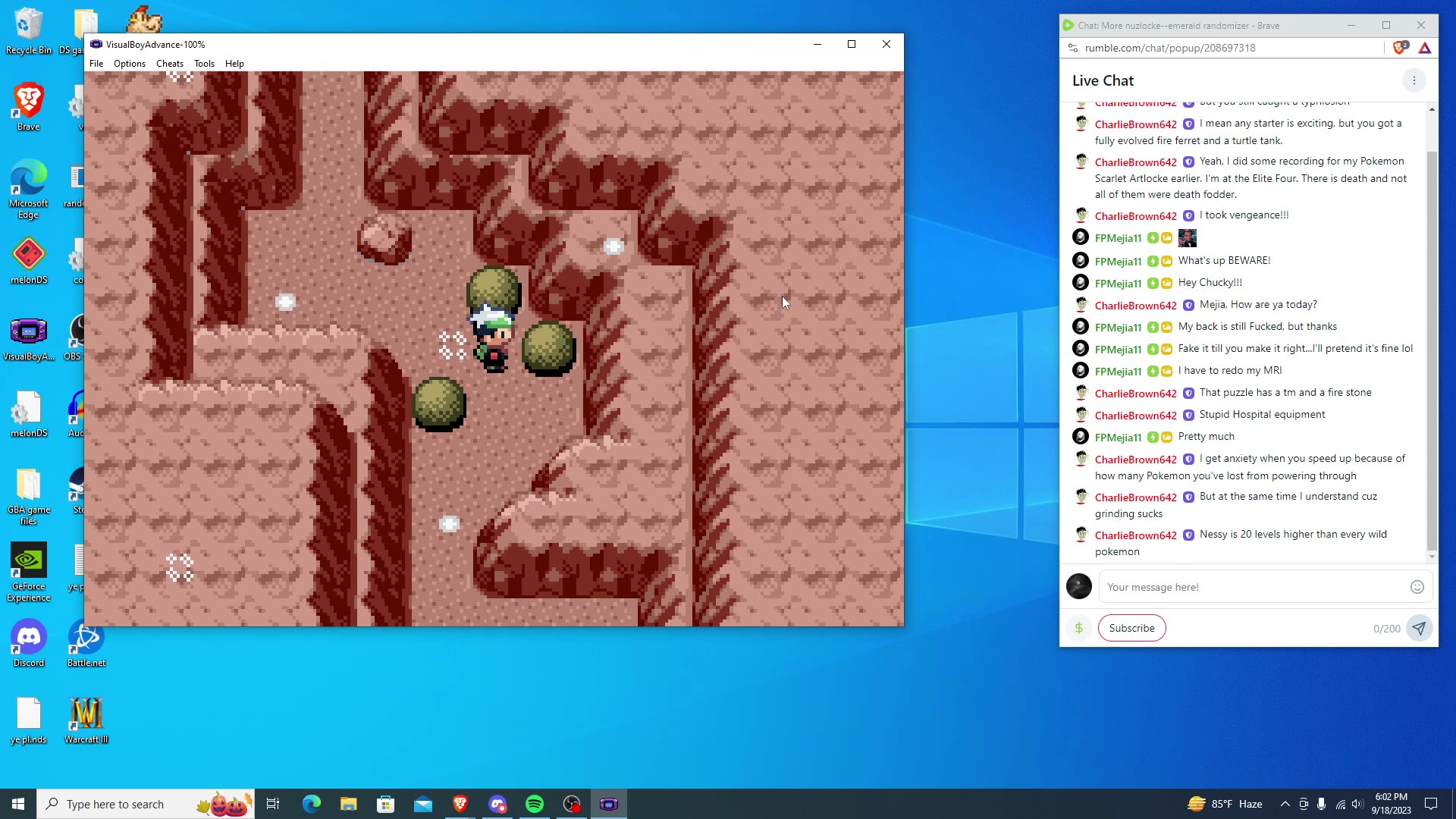Open the network tray icon
Screen dimensions: 1456x819
click(x=1340, y=804)
